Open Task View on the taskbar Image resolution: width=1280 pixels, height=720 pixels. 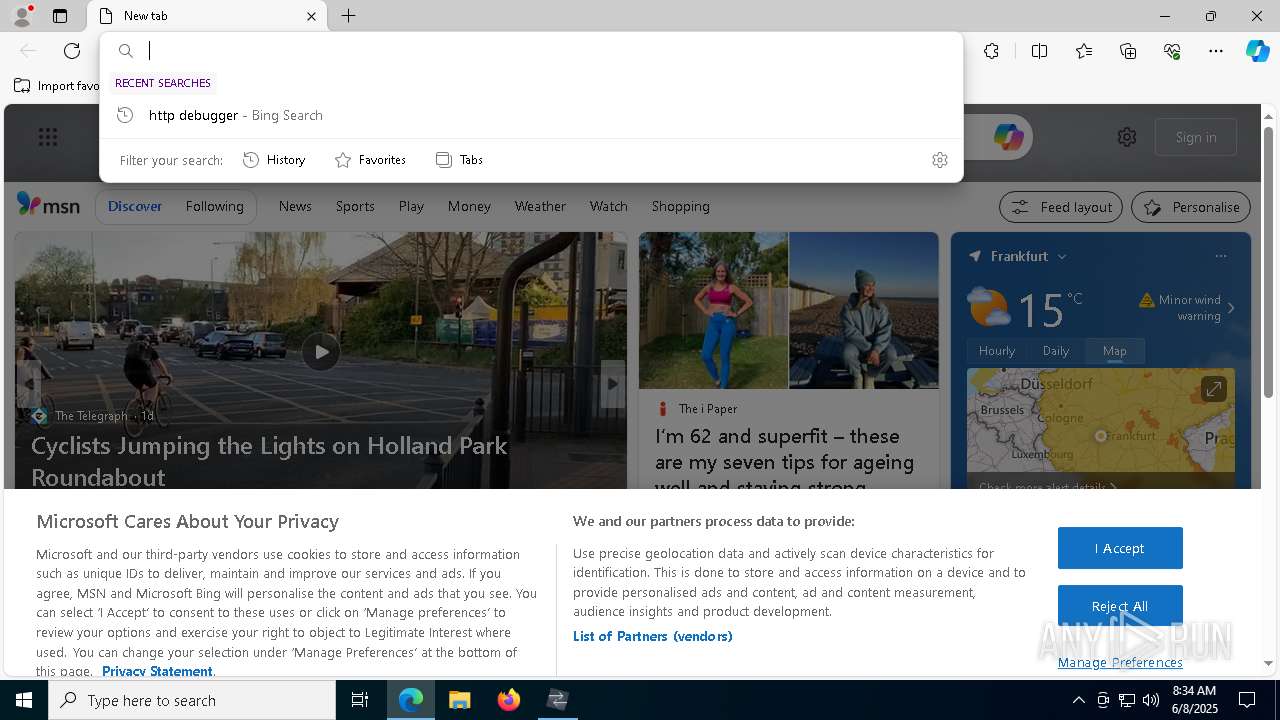coord(360,700)
